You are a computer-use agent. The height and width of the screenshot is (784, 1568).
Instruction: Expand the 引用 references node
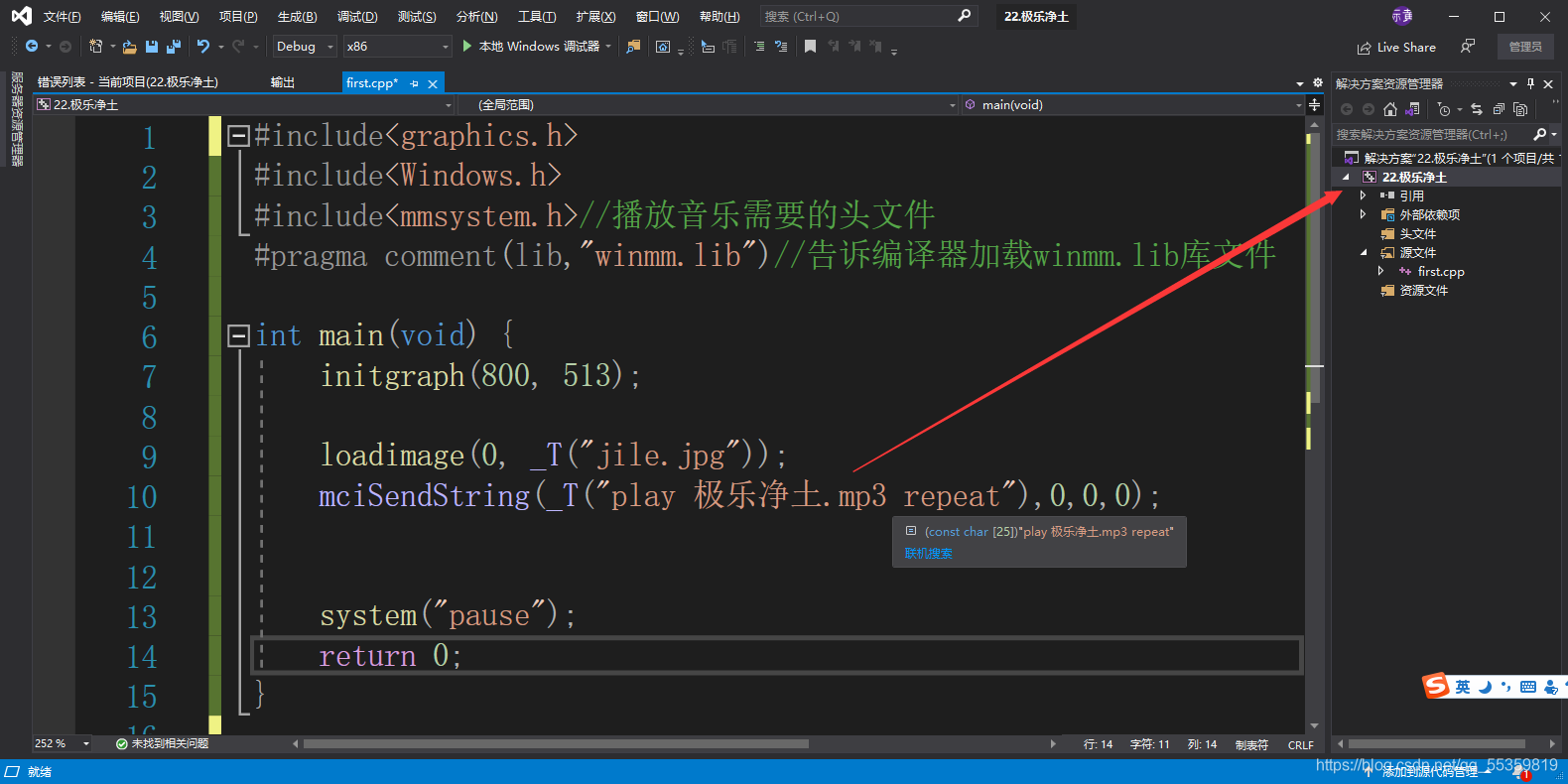[1364, 196]
